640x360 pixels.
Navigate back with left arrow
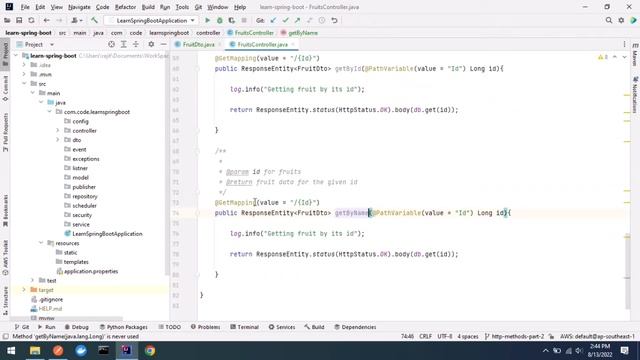click(x=47, y=20)
